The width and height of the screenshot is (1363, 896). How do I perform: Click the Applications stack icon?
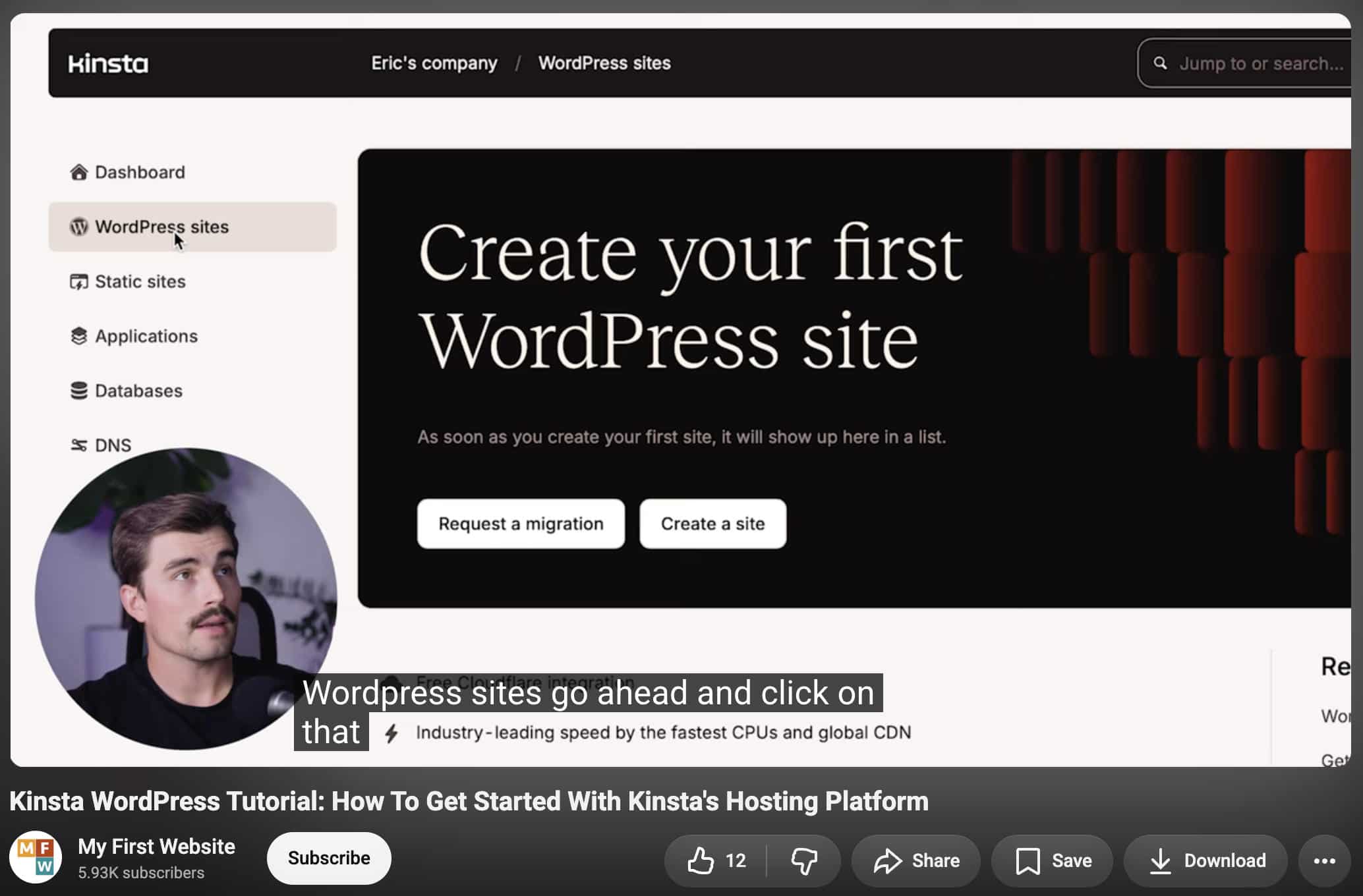pos(79,336)
